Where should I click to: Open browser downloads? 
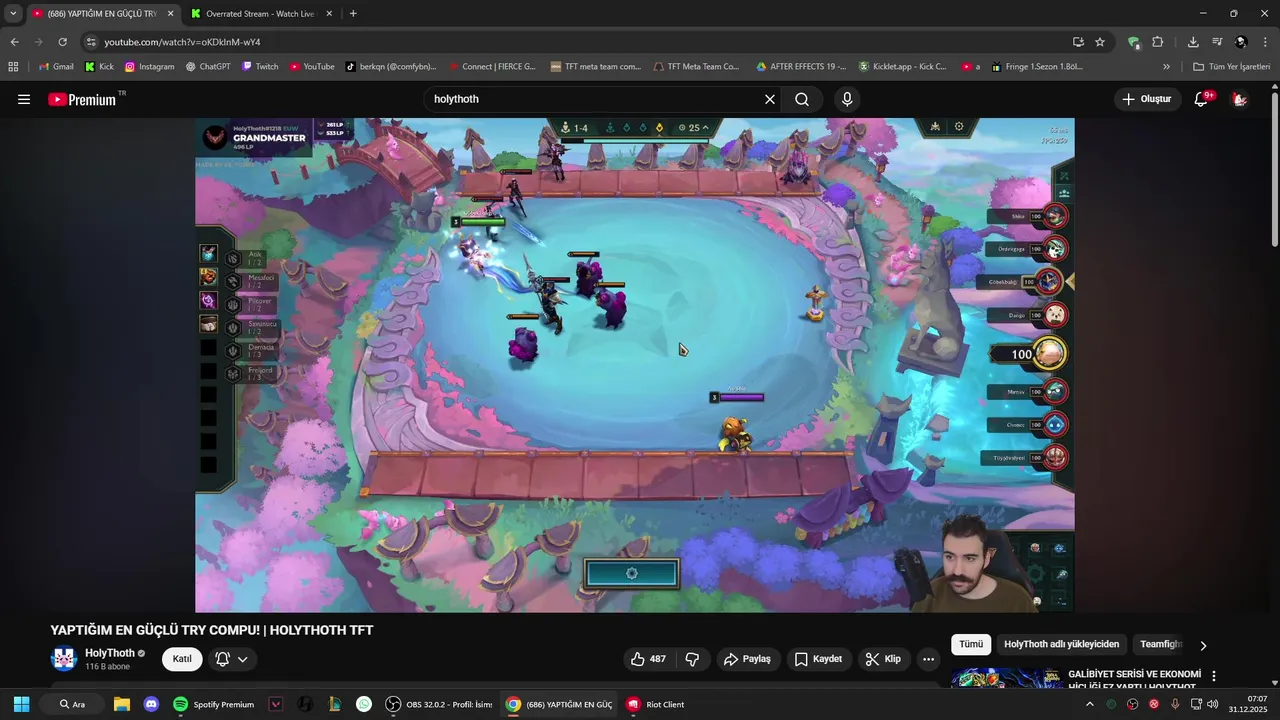[x=1193, y=42]
